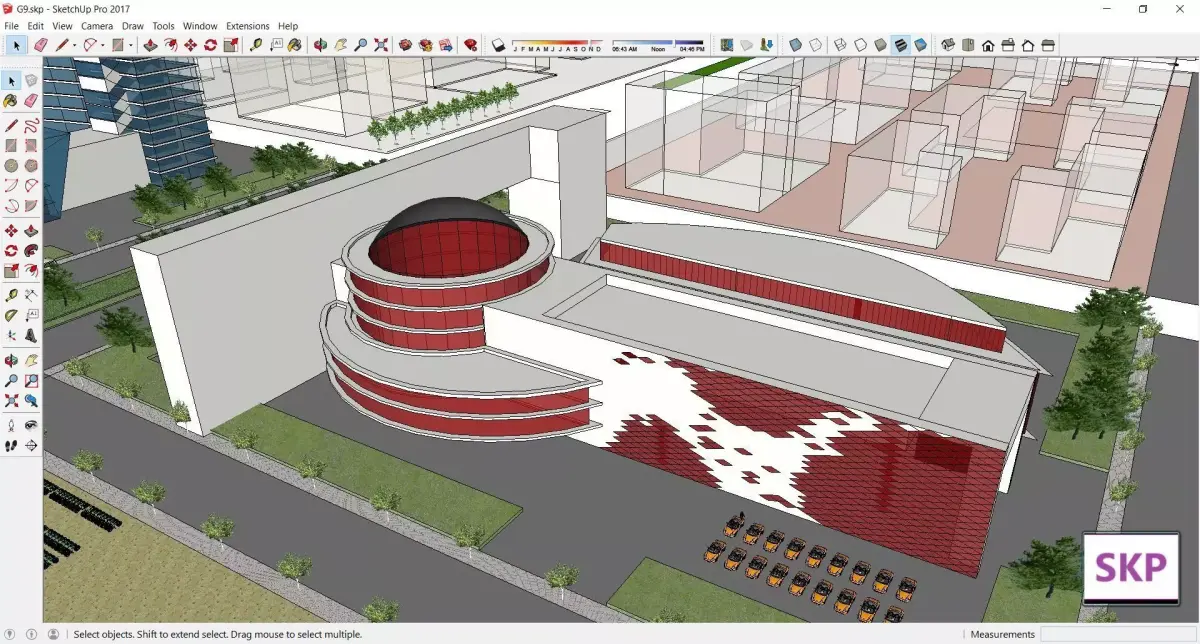Open the Draw menu
The height and width of the screenshot is (644, 1200).
[132, 26]
